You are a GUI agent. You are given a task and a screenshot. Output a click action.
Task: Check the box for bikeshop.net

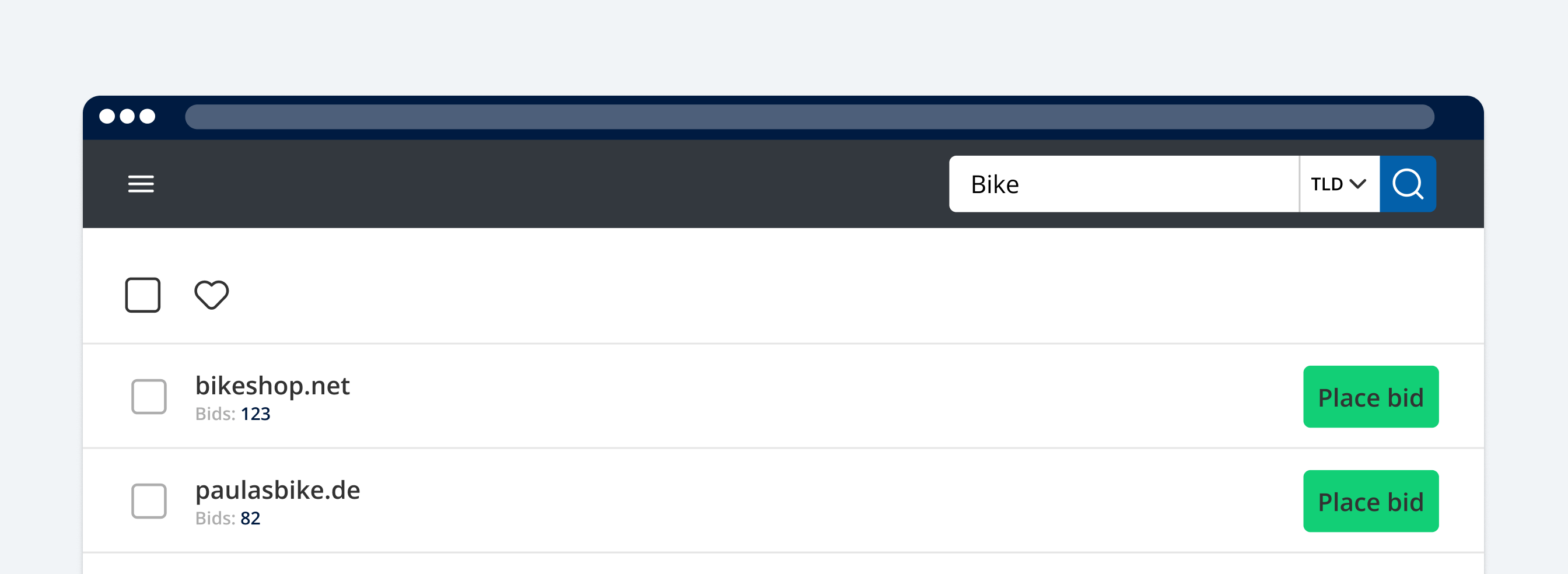pyautogui.click(x=149, y=396)
